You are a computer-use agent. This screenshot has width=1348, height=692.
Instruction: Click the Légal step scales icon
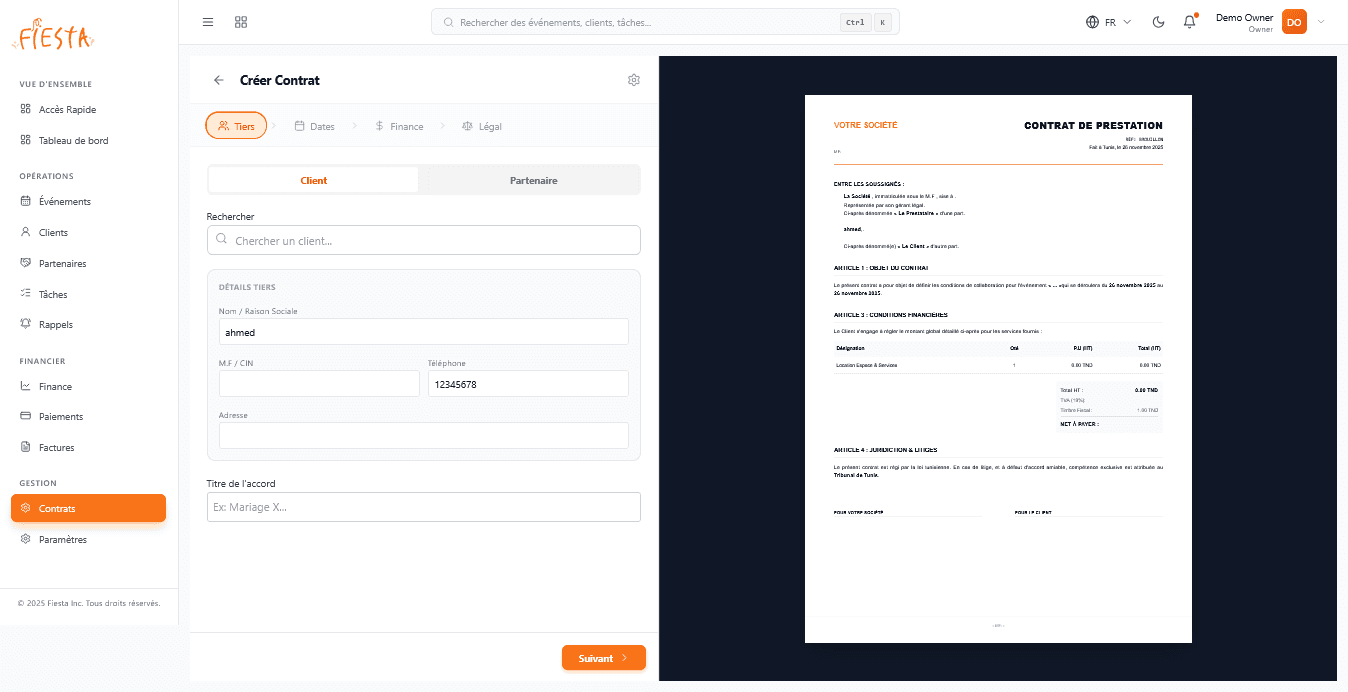click(467, 126)
